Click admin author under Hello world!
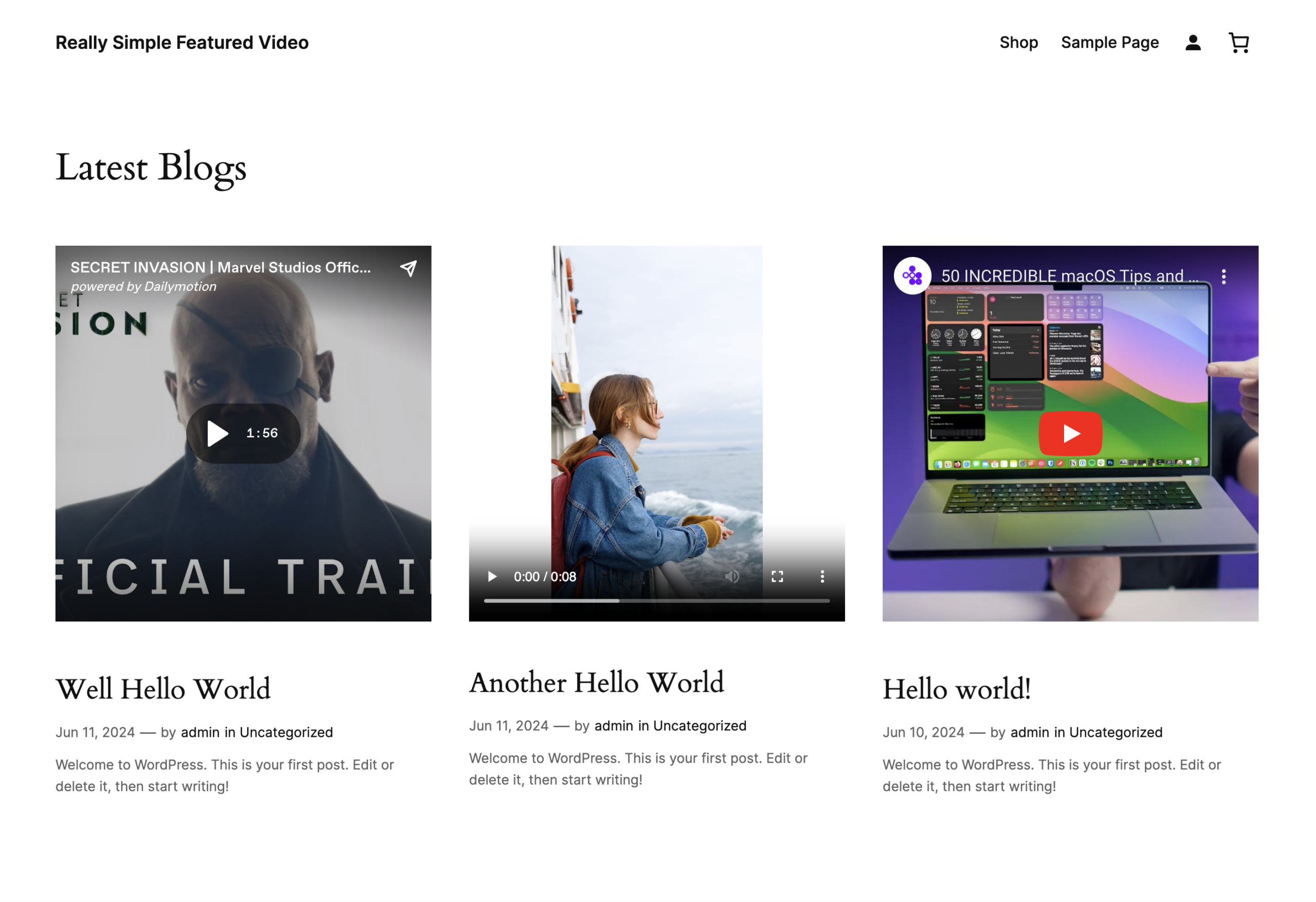Screen dimensions: 1316x902 click(1030, 732)
